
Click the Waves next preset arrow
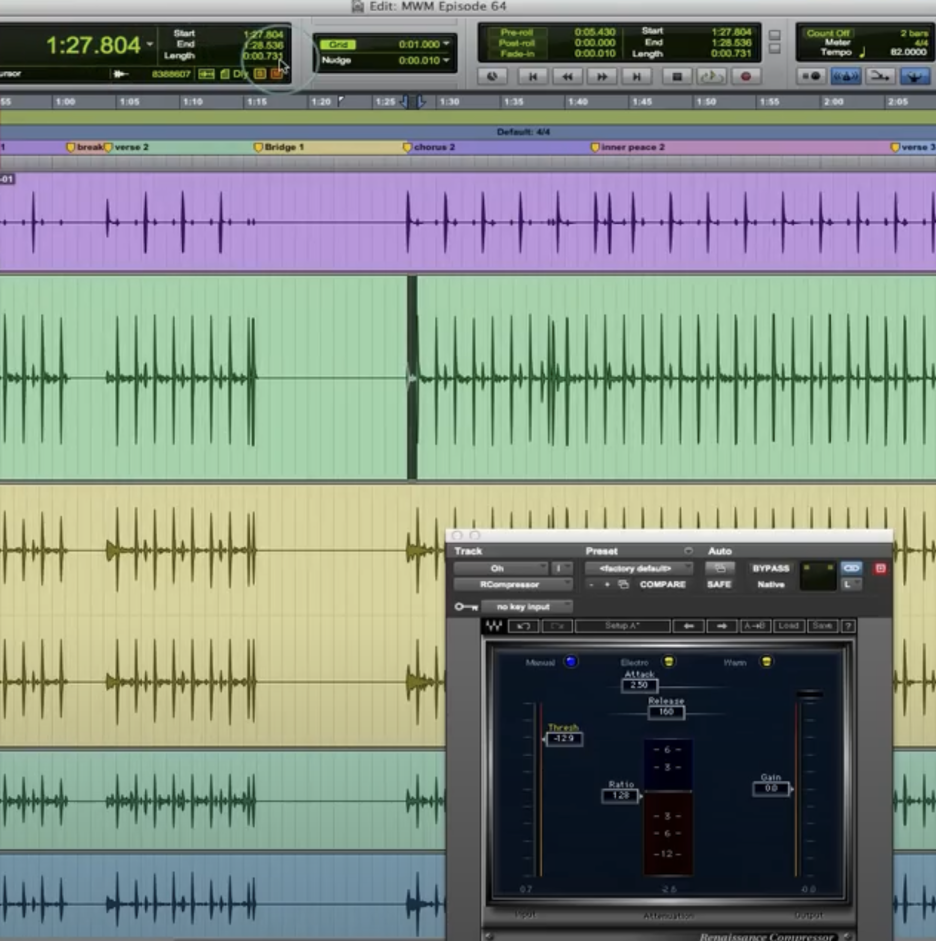point(722,626)
